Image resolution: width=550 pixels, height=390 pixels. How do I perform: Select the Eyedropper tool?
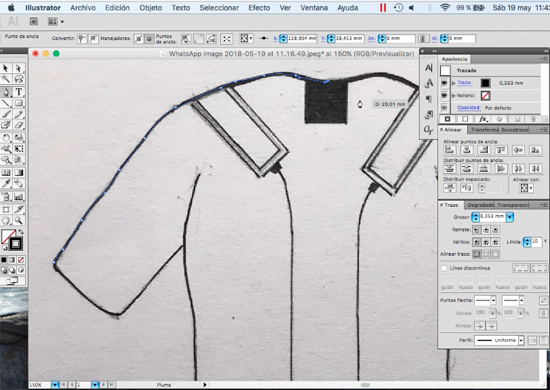coord(6,183)
